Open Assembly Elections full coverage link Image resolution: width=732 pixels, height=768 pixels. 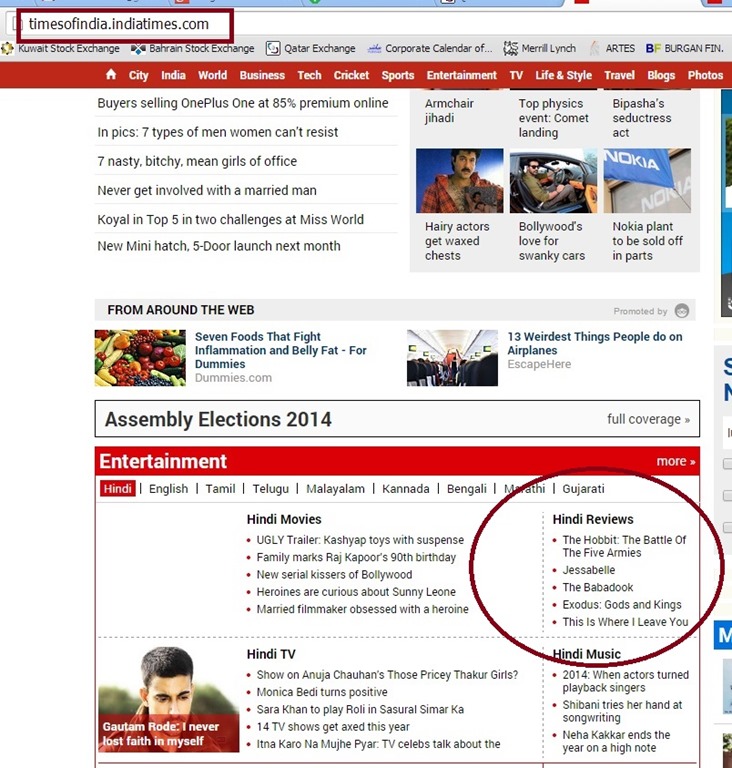click(648, 419)
